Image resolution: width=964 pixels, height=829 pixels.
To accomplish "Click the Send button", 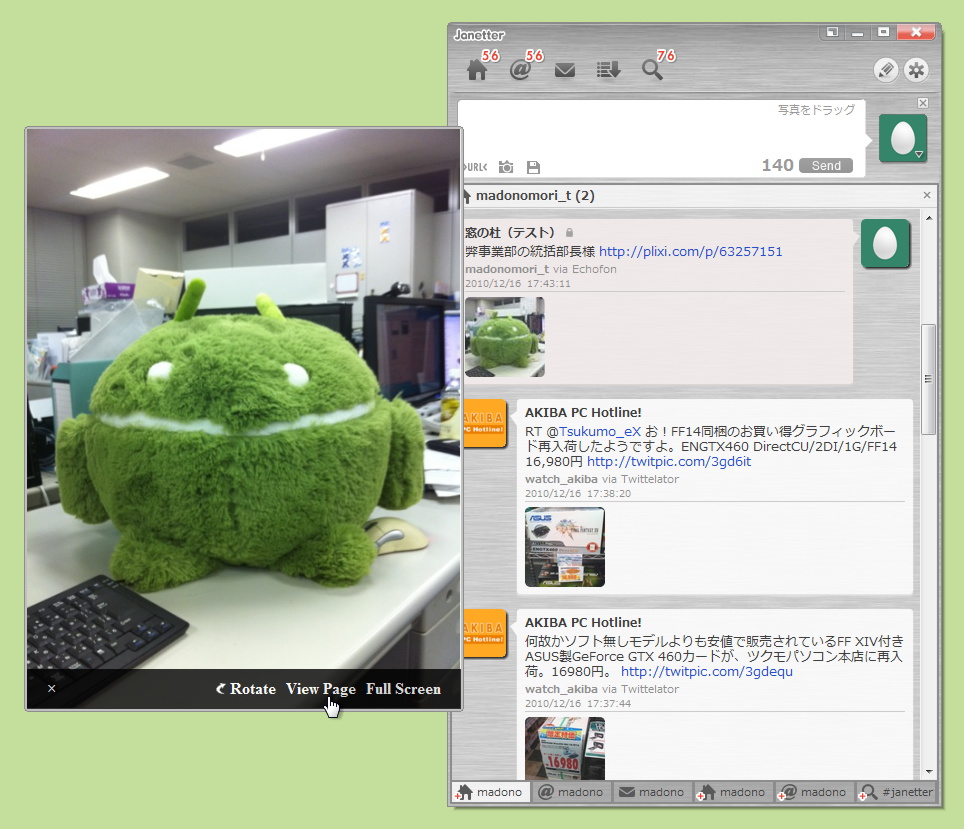I will [826, 166].
